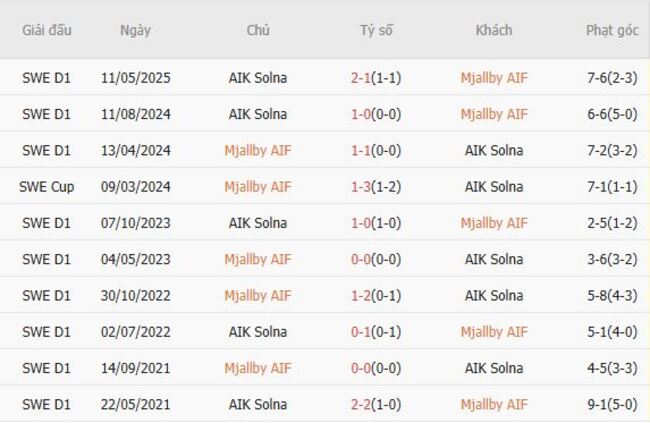Click the Khách column header

click(494, 30)
